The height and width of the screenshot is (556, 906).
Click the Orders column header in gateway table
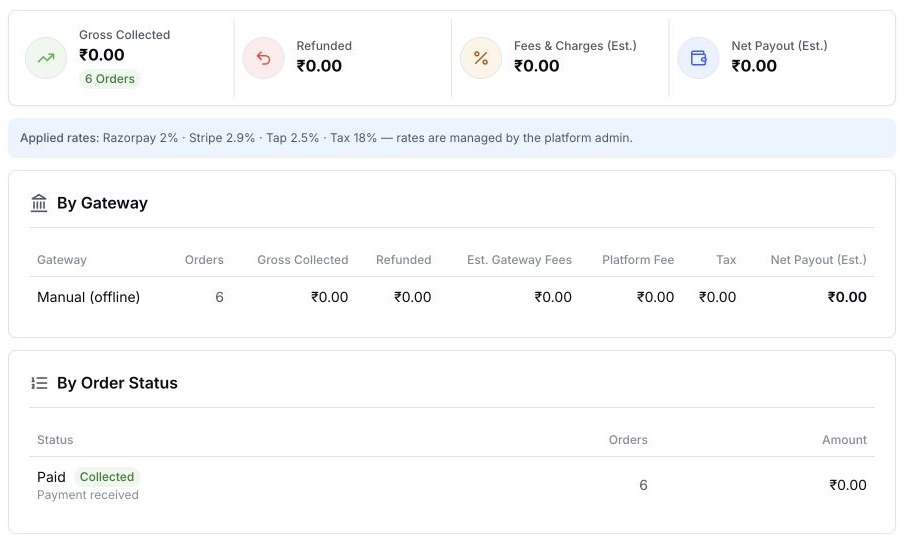point(204,260)
